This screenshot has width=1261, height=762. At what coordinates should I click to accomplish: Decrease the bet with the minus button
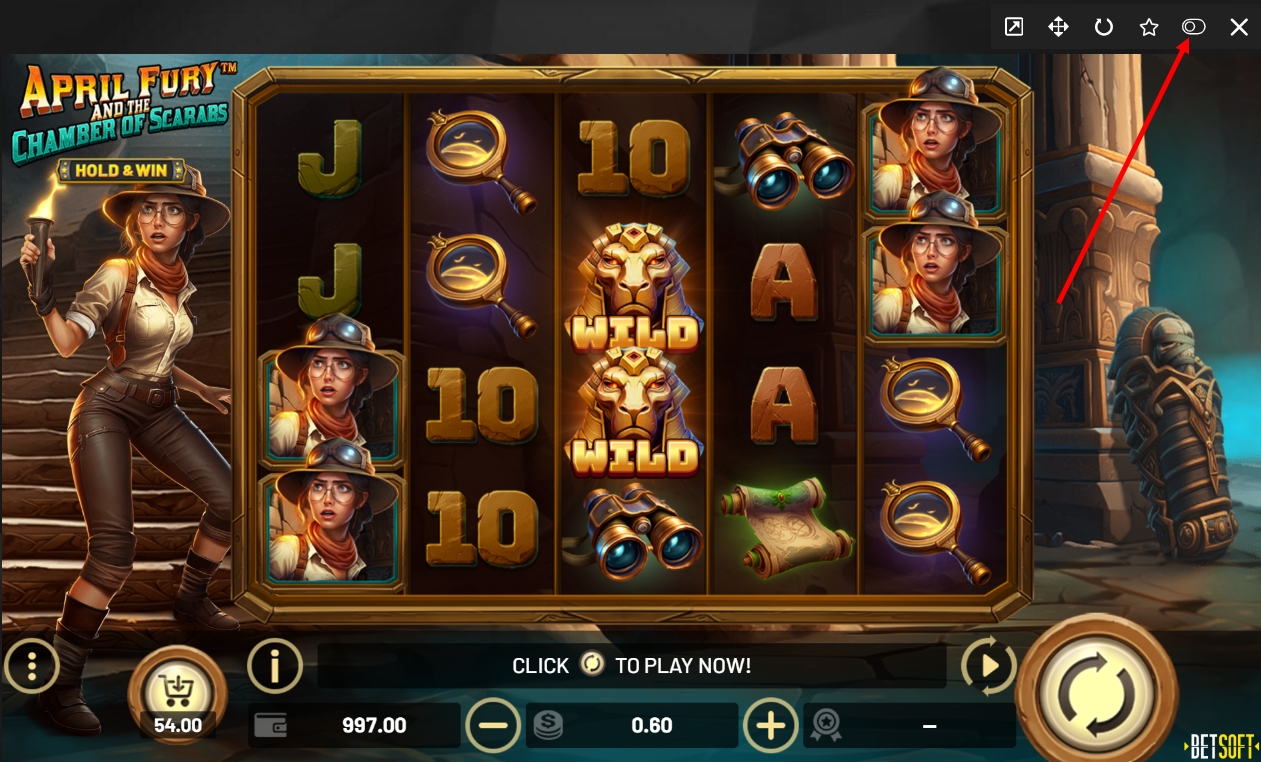[493, 725]
